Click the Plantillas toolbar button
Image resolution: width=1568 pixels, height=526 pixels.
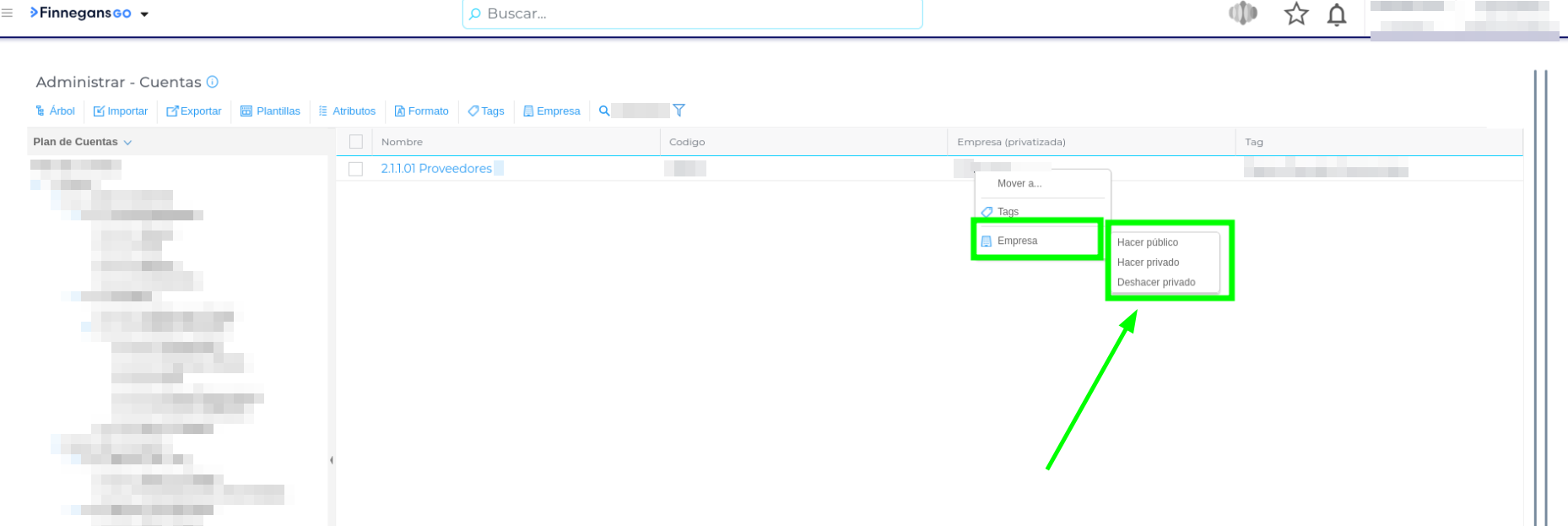click(270, 111)
